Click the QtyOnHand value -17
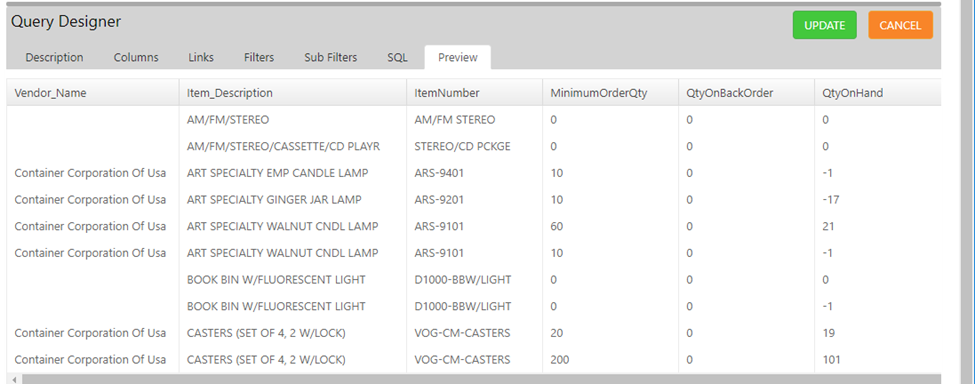The width and height of the screenshot is (975, 384). coord(831,200)
